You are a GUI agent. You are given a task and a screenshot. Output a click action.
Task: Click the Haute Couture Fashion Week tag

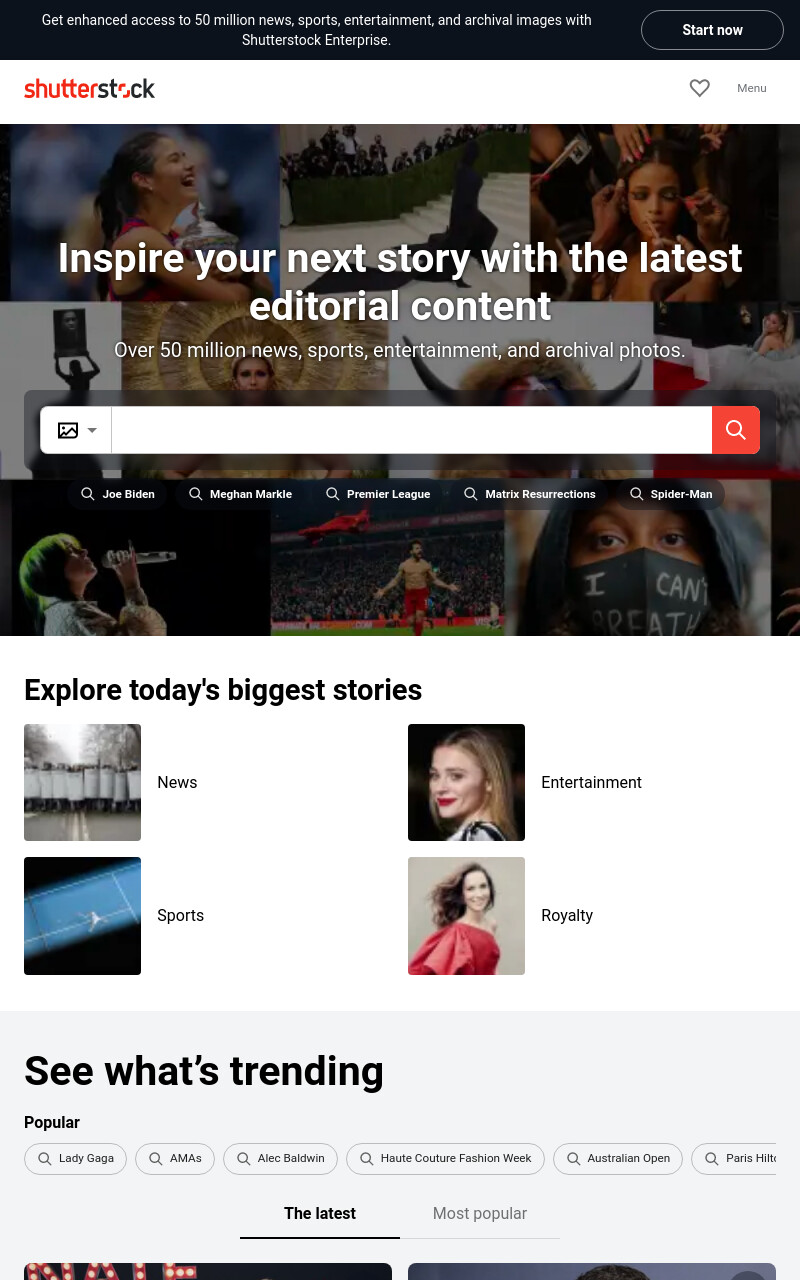coord(445,1159)
